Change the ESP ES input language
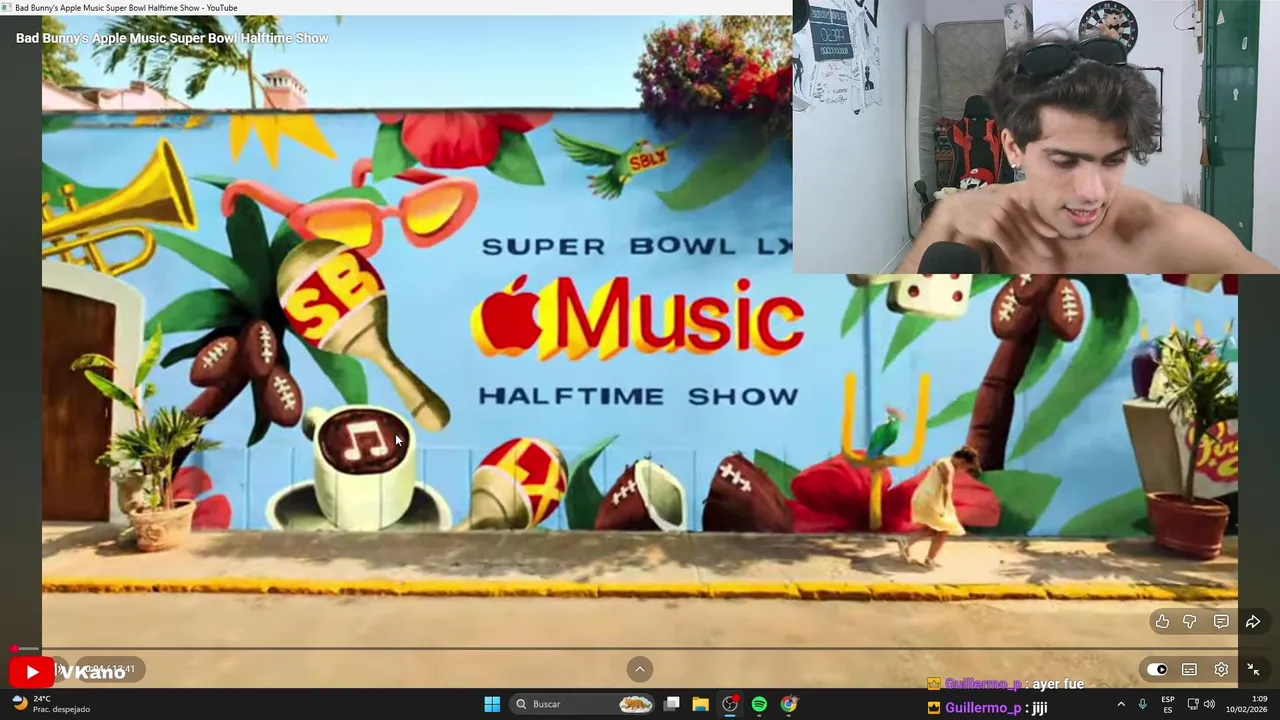Image resolution: width=1280 pixels, height=720 pixels. (1168, 704)
